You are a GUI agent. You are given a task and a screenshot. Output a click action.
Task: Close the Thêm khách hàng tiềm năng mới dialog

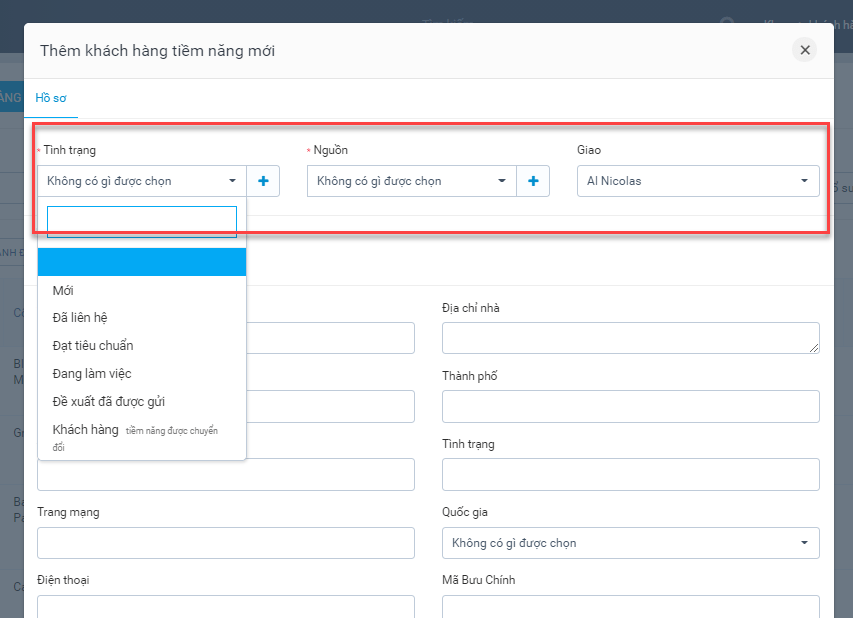[x=805, y=50]
